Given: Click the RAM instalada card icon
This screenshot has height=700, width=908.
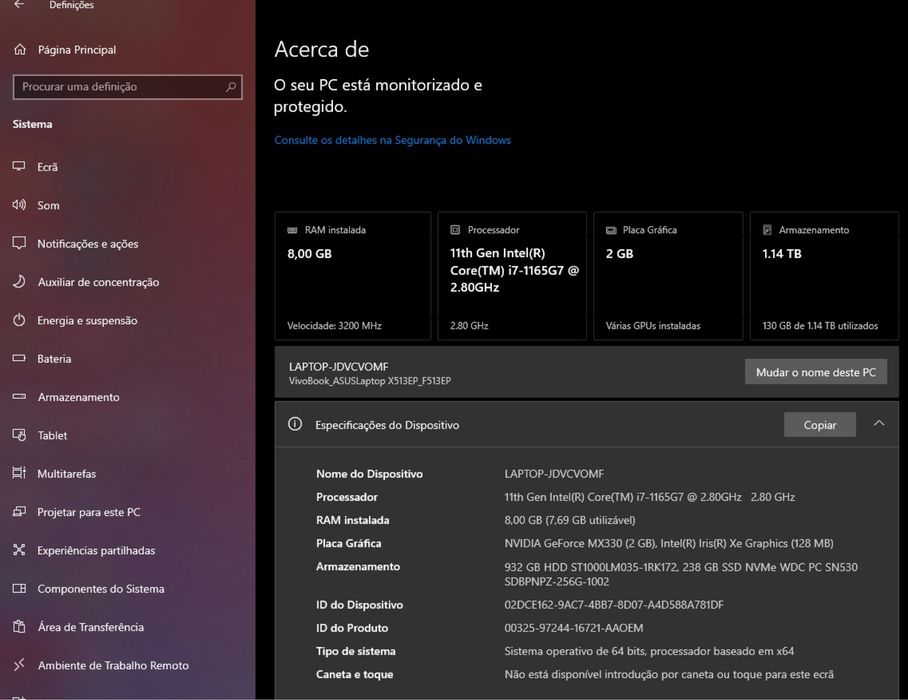Looking at the screenshot, I should [x=292, y=230].
